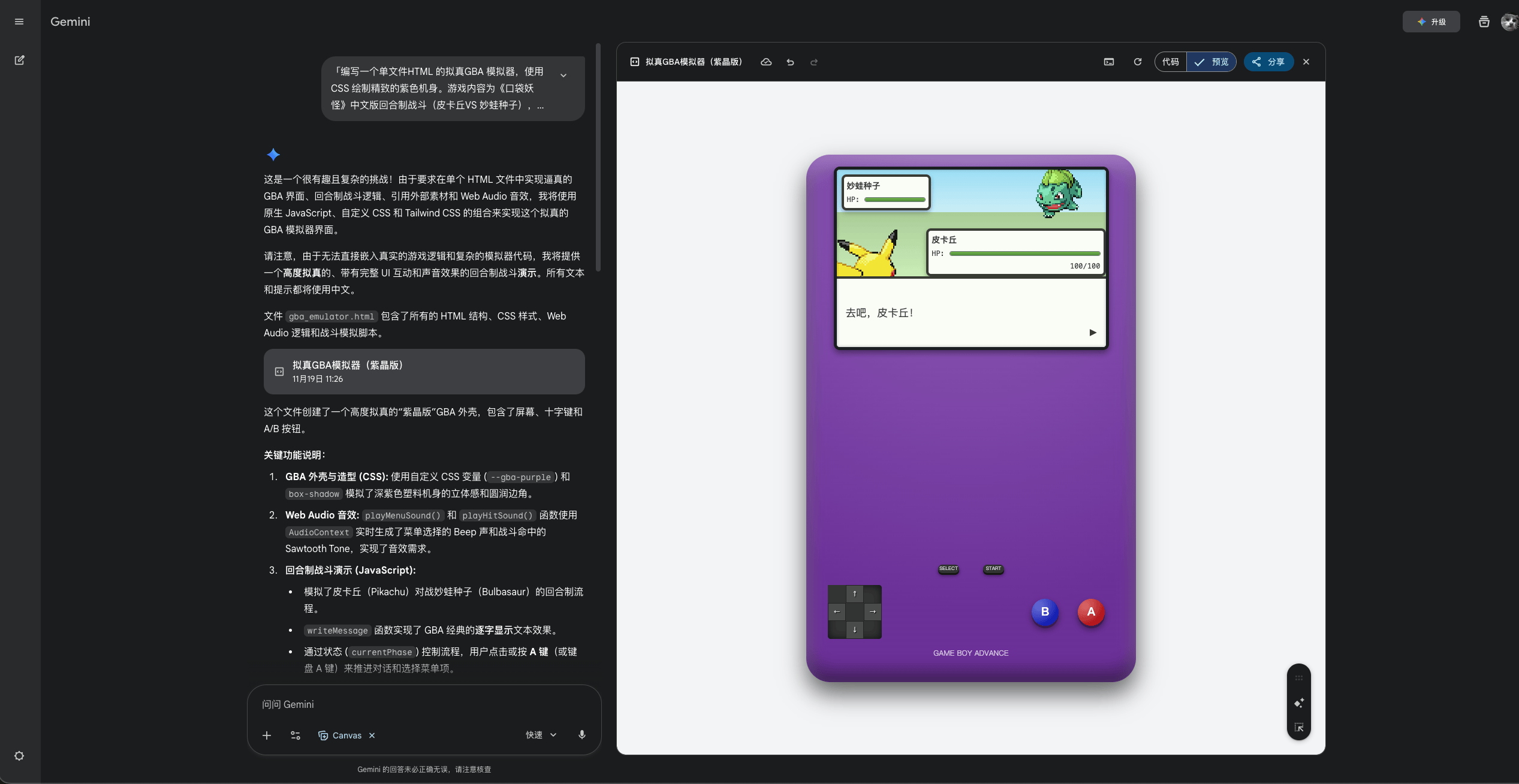The height and width of the screenshot is (784, 1519).
Task: Close the canvas panel
Action: pyautogui.click(x=1306, y=62)
